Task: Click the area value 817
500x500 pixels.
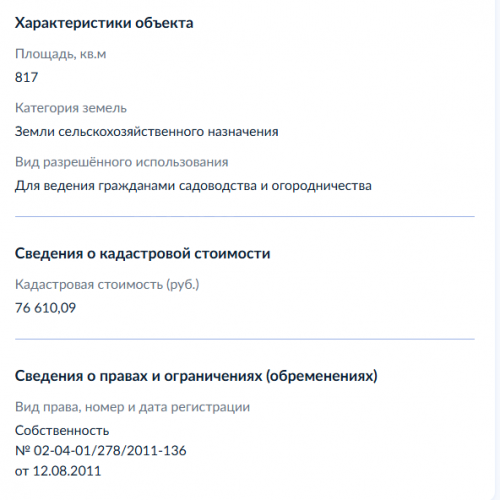Action: click(26, 77)
